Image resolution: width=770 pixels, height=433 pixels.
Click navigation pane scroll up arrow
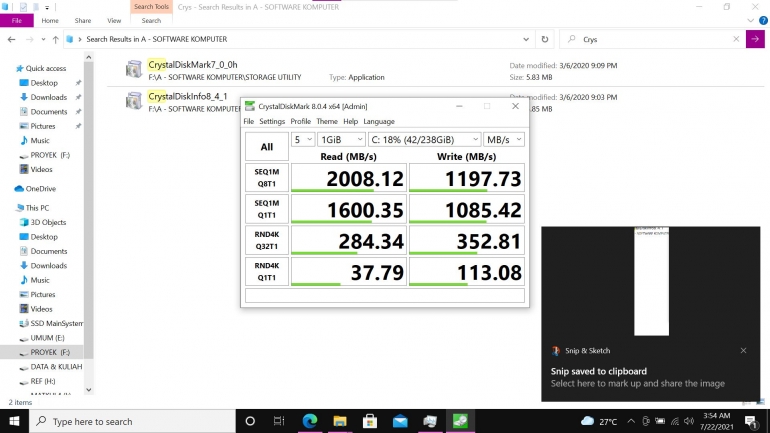(x=88, y=57)
